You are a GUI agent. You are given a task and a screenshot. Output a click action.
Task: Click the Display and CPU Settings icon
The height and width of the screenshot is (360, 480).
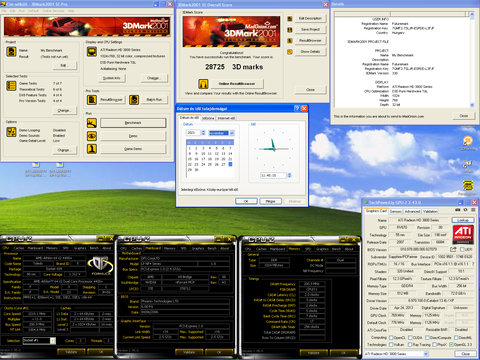click(92, 52)
